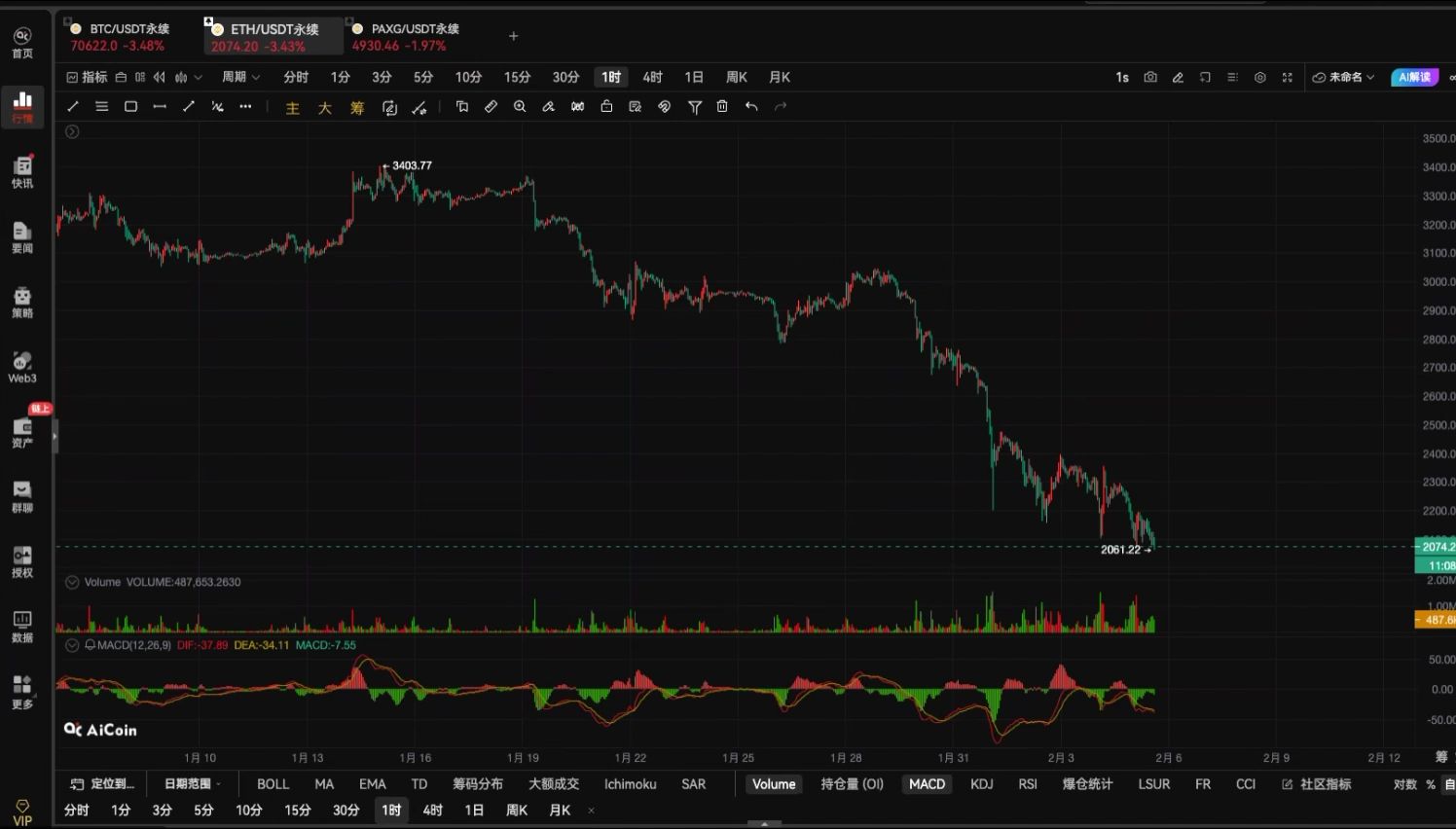
Task: Expand the 周期 period dropdown
Action: pos(240,77)
